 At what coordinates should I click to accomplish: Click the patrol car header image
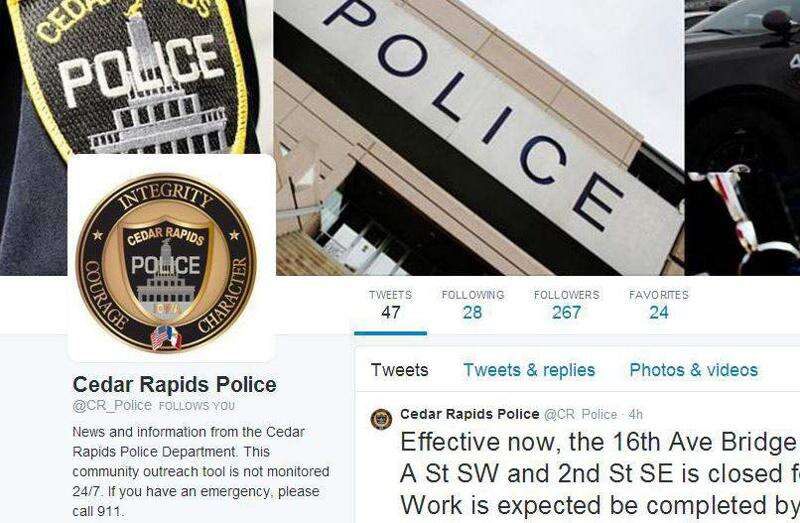[742, 138]
